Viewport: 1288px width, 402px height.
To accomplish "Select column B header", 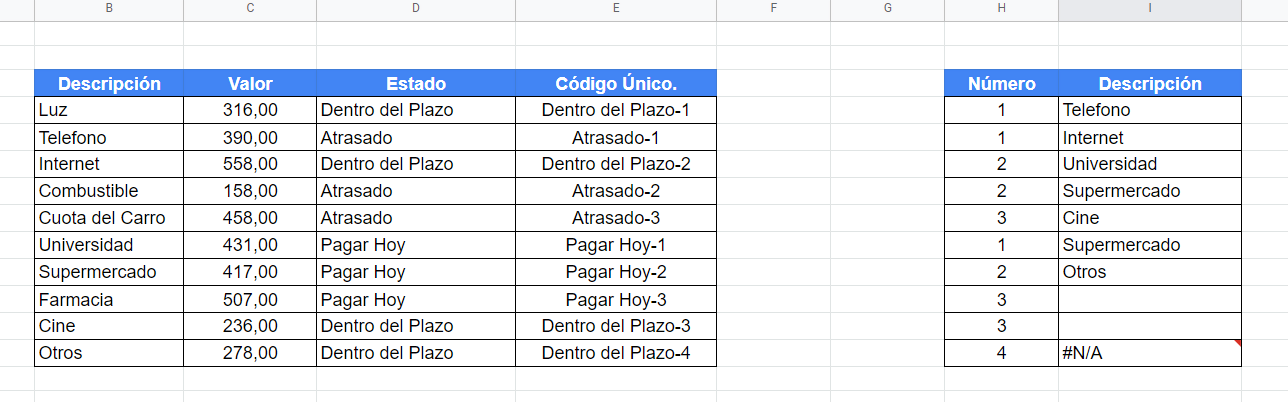I will (x=109, y=8).
